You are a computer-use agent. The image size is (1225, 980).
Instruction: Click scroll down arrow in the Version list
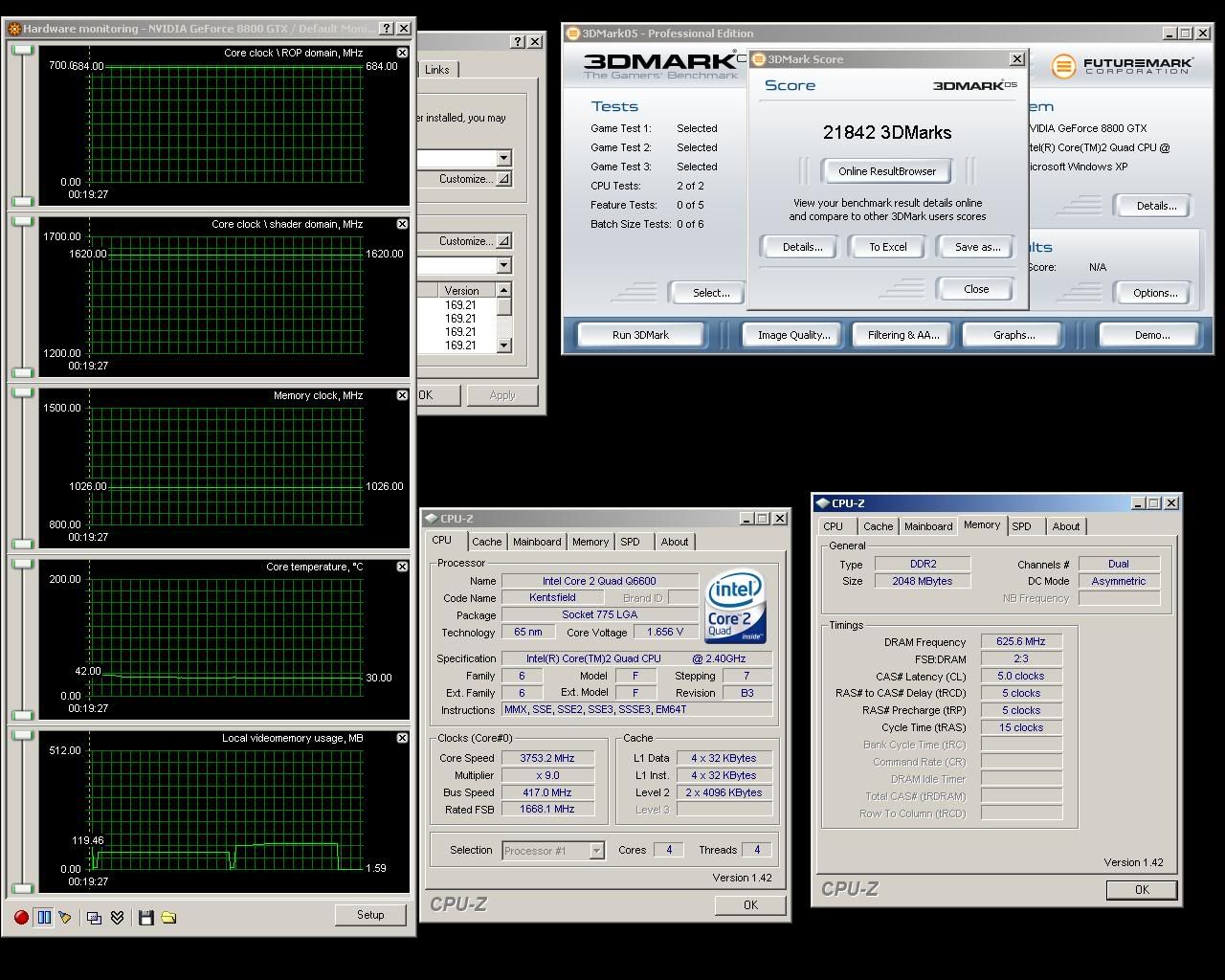(x=504, y=345)
